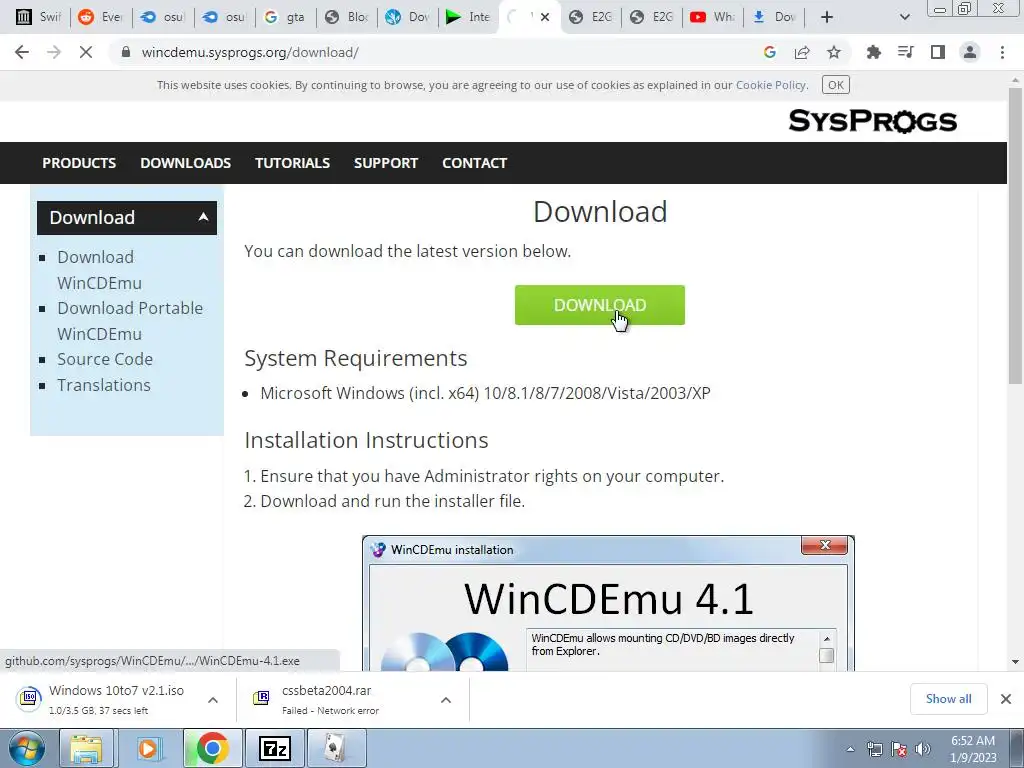Open the Chrome three-dot menu
Screen dimensions: 1024x768
point(1002,52)
